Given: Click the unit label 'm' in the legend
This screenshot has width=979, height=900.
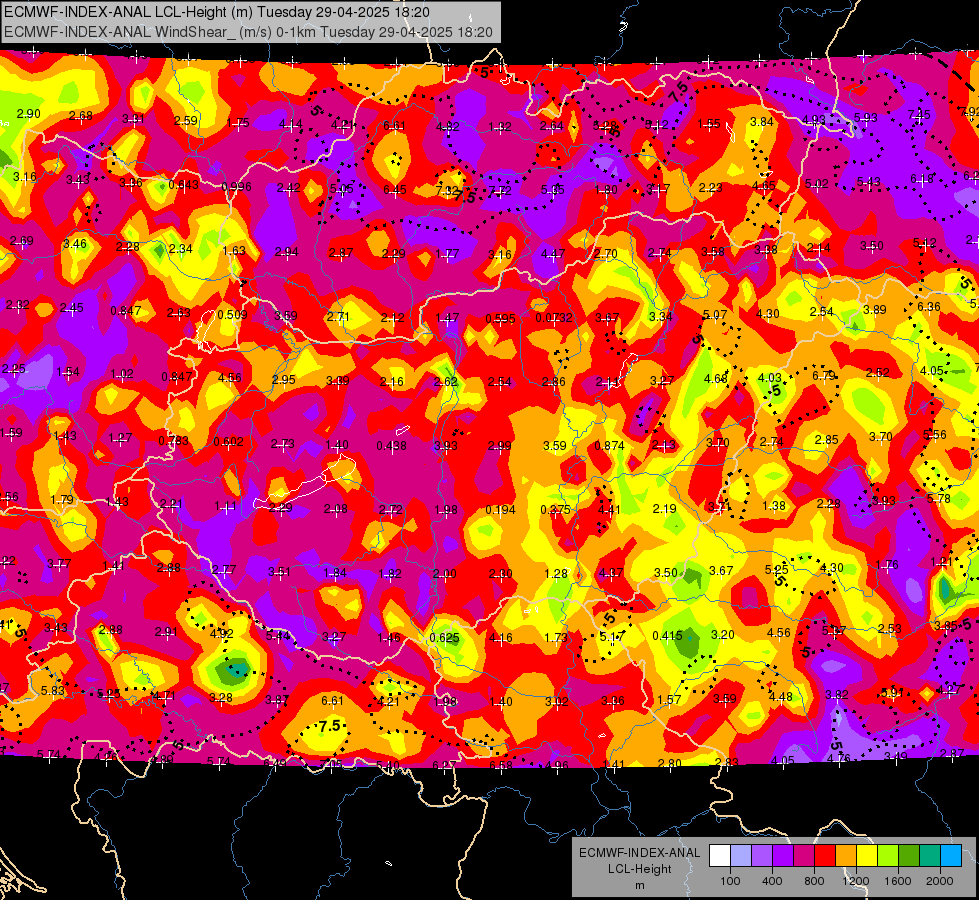Looking at the screenshot, I should coord(639,885).
